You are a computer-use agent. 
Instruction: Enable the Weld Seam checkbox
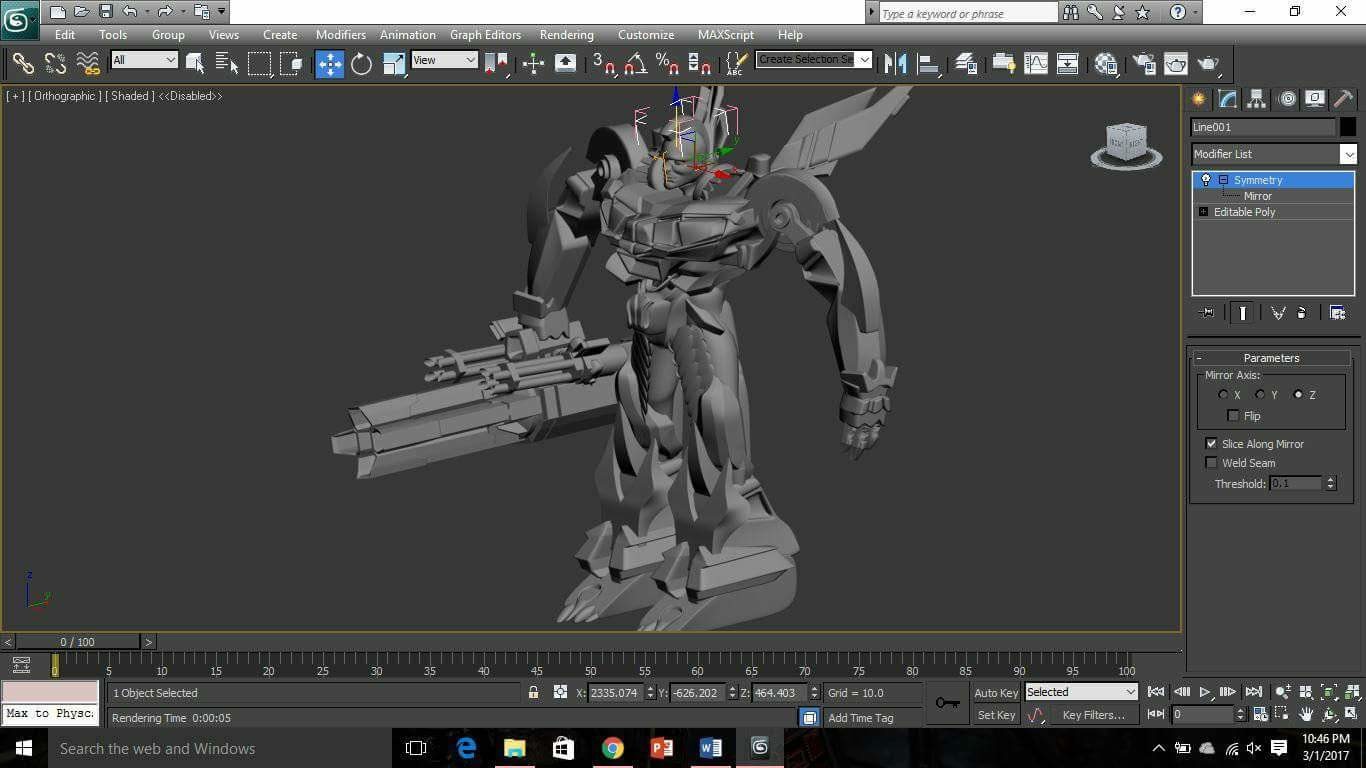click(x=1212, y=462)
